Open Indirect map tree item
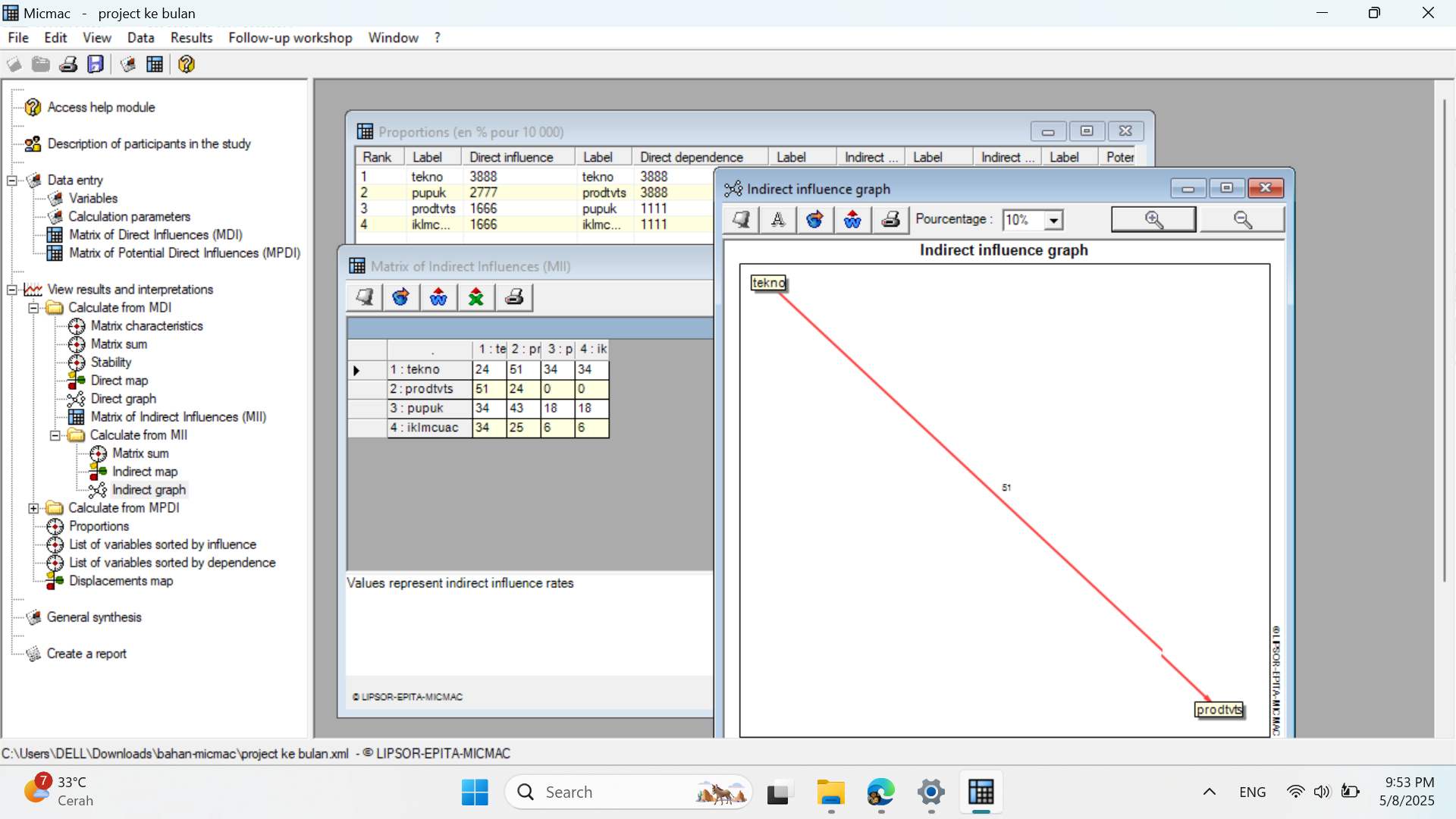 pyautogui.click(x=145, y=472)
